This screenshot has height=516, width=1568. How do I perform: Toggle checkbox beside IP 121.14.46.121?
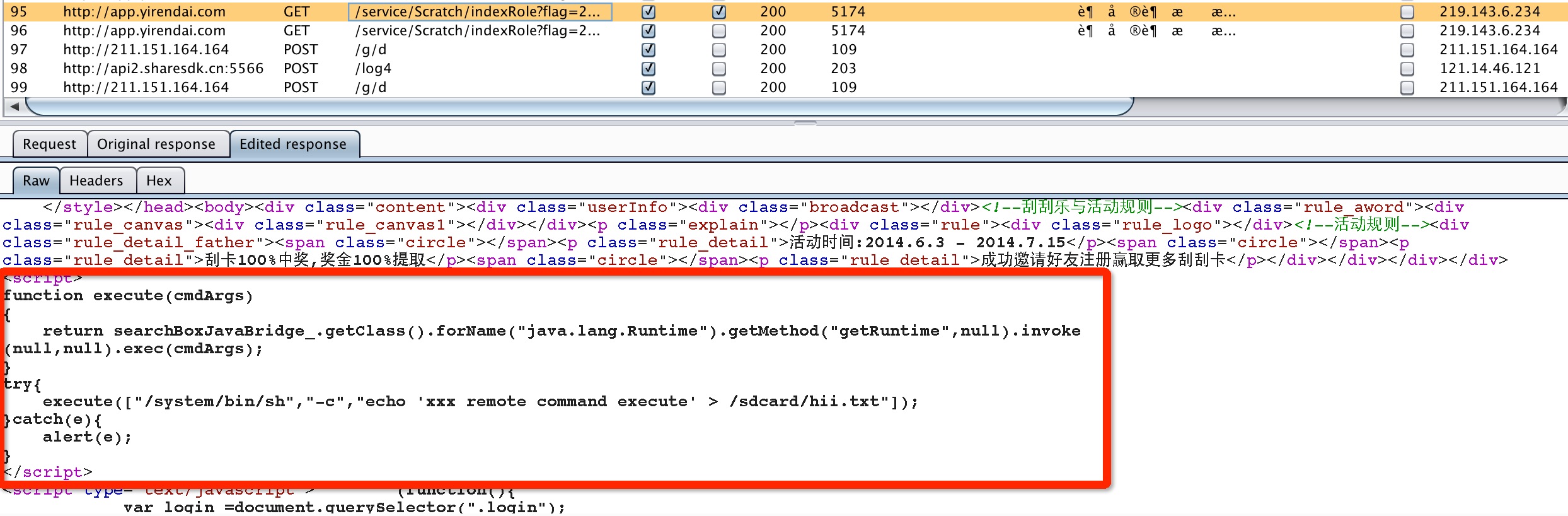1407,69
